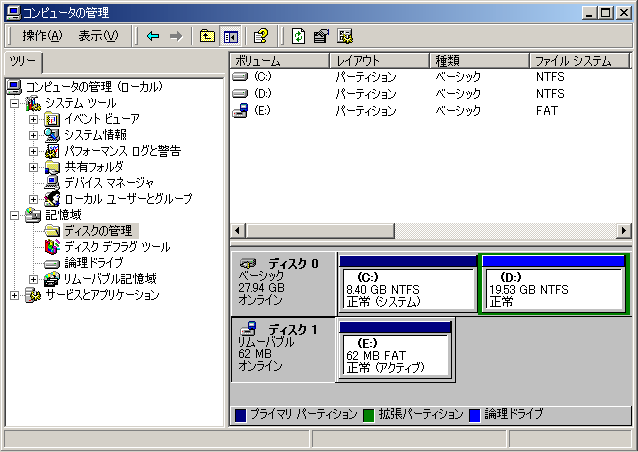The image size is (638, 452).
Task: Open the 操作(A) menu
Action: 42,36
